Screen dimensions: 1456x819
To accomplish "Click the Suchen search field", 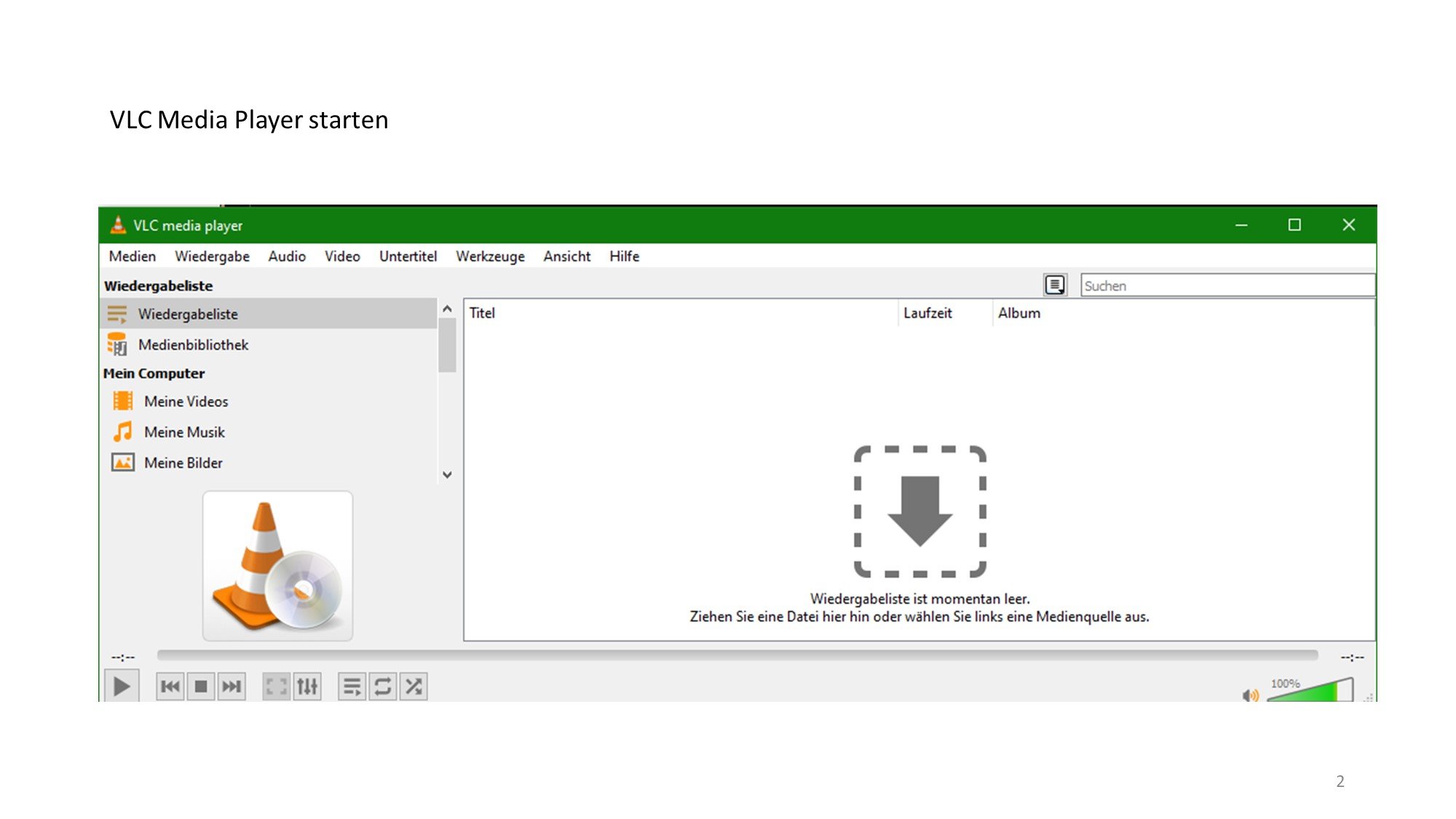I will (x=1227, y=286).
